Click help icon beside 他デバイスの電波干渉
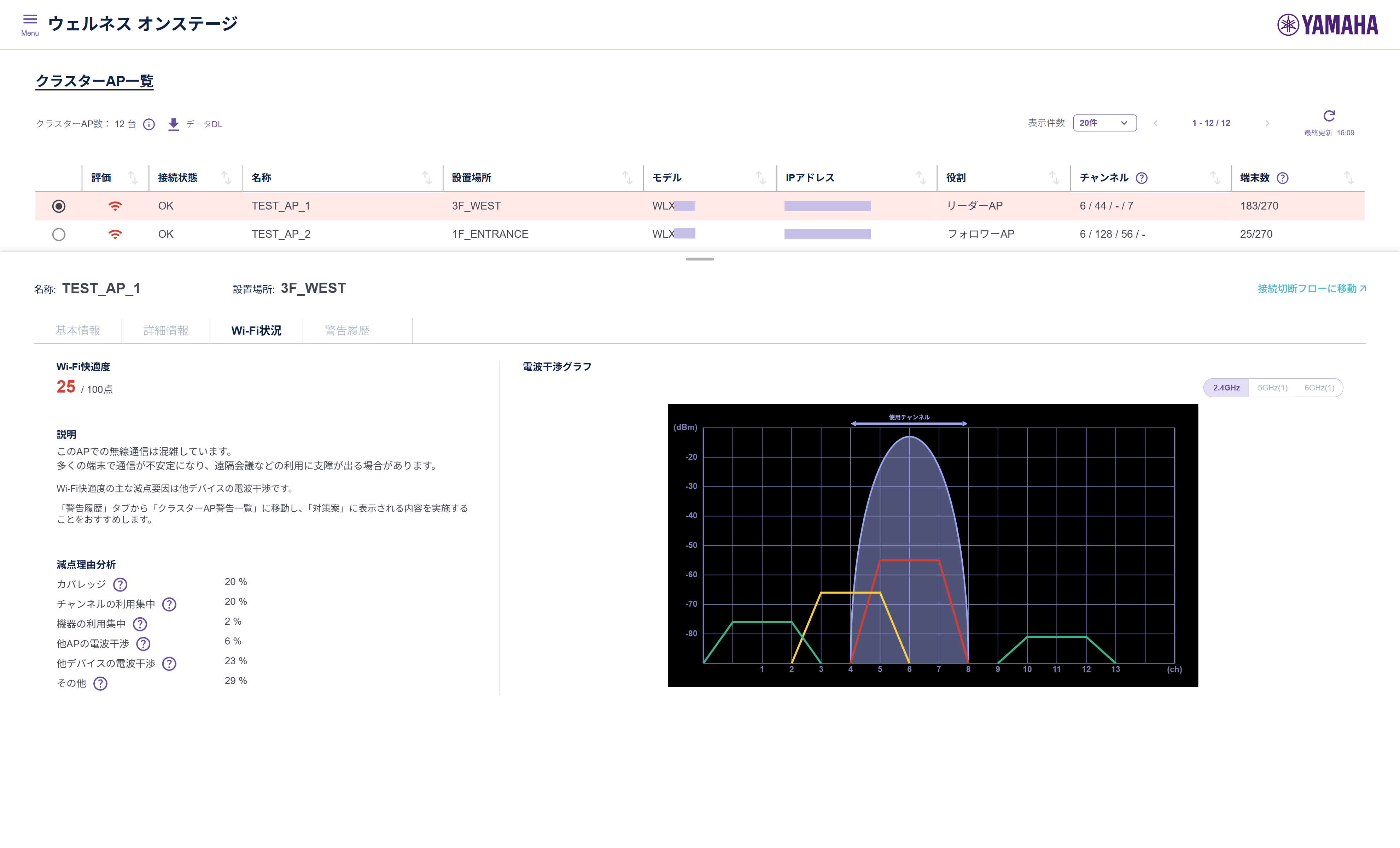The height and width of the screenshot is (848, 1400). pos(169,664)
